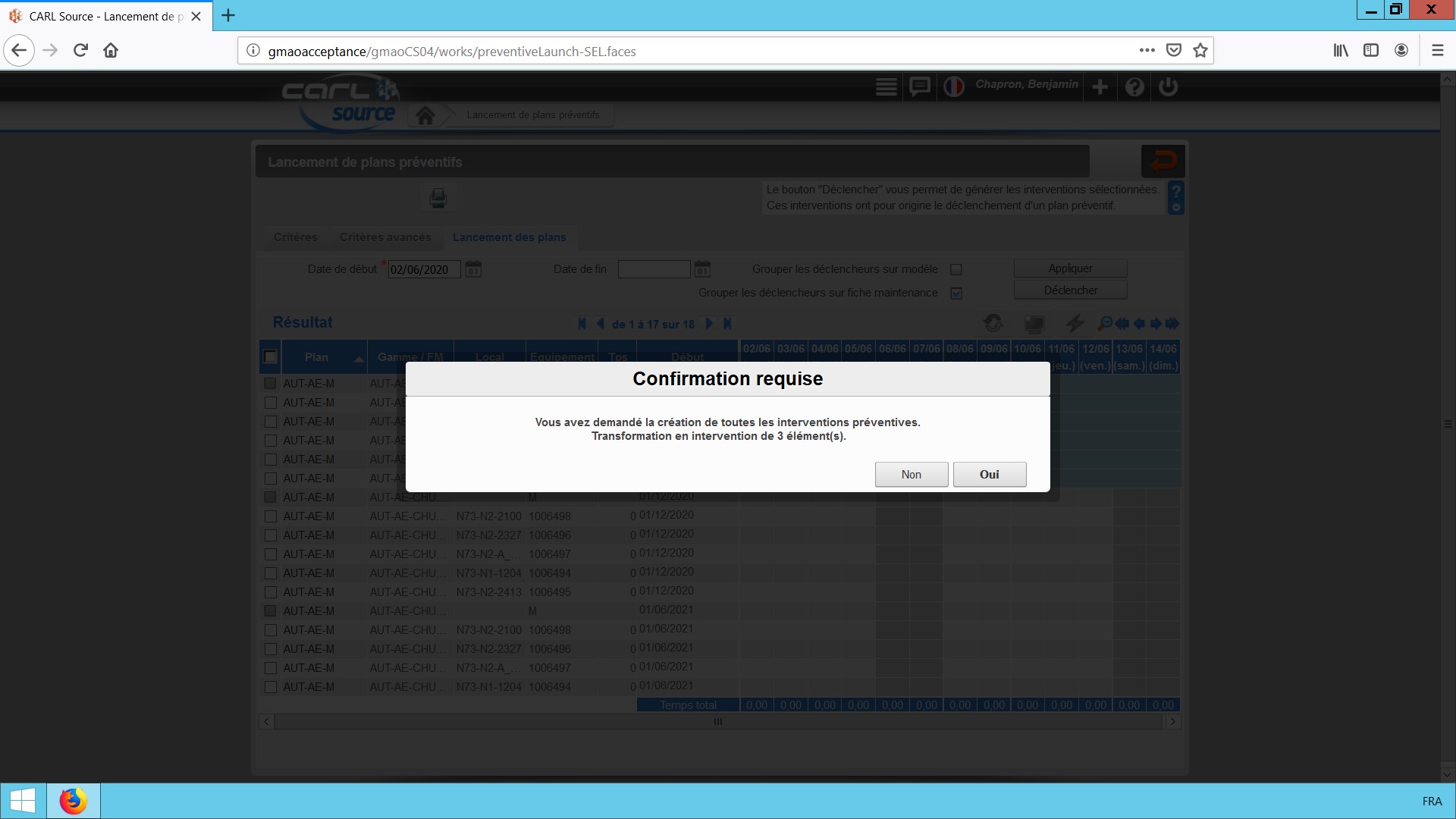Sort by the Plan column arrow
The image size is (1456, 819).
click(x=359, y=359)
